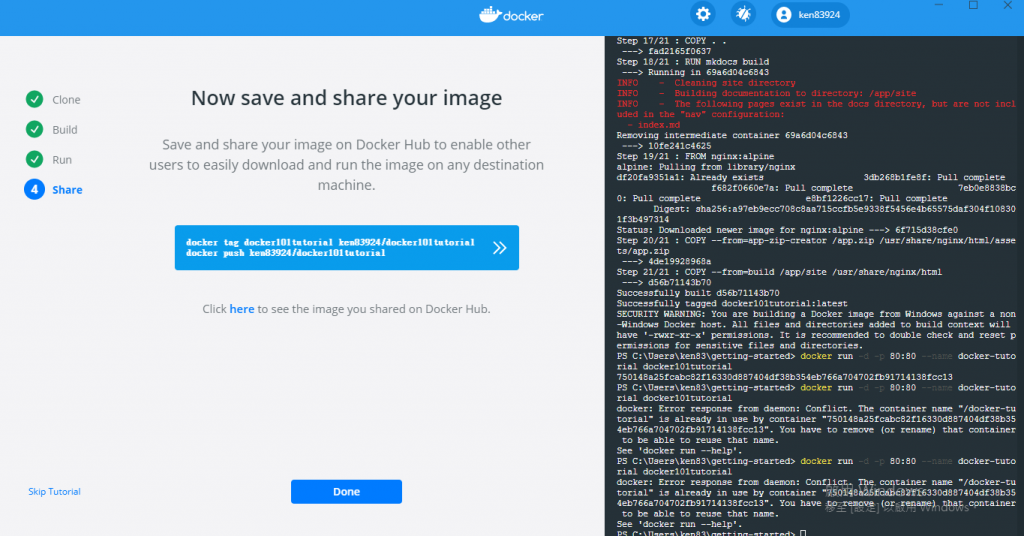
Task: Click the Skip Tutorial link
Action: [54, 492]
